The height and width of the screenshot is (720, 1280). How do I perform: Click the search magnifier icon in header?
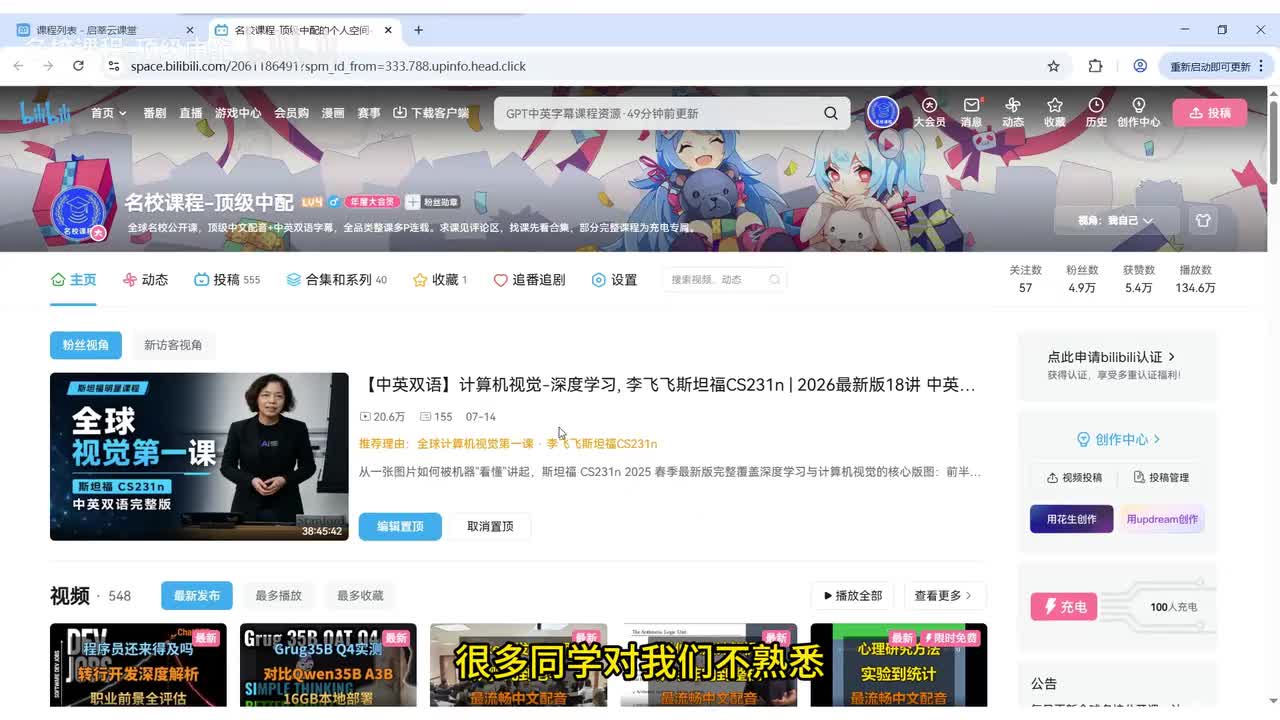pyautogui.click(x=831, y=113)
